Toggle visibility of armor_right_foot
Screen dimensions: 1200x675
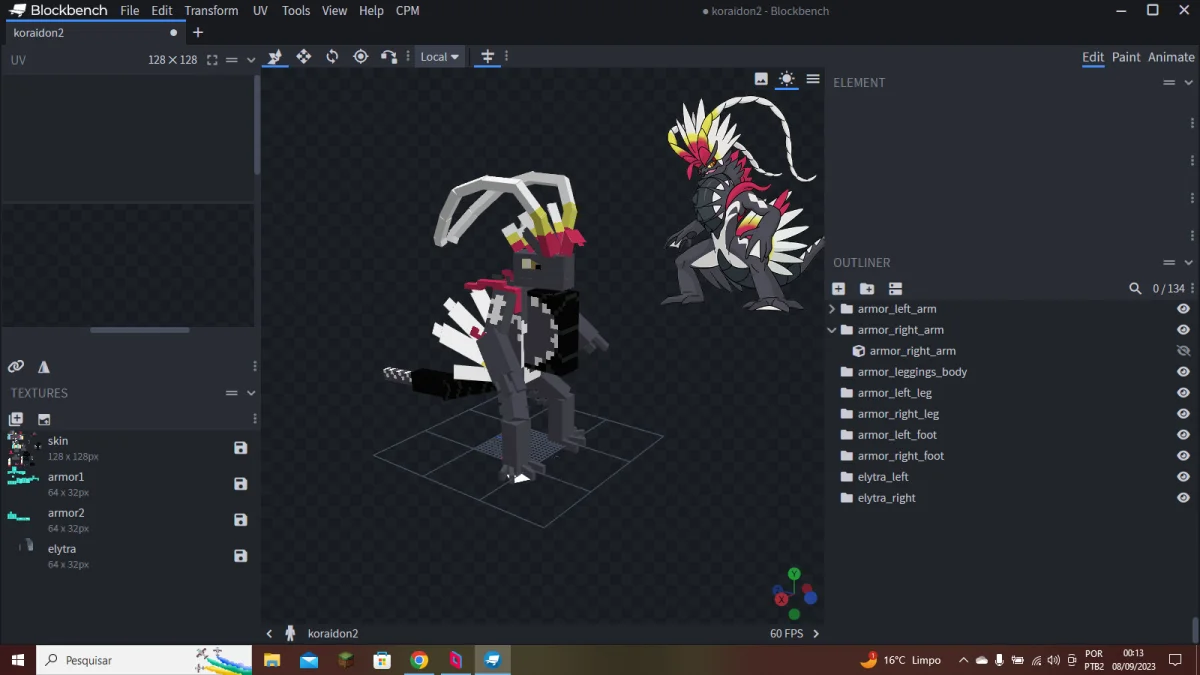click(1183, 456)
